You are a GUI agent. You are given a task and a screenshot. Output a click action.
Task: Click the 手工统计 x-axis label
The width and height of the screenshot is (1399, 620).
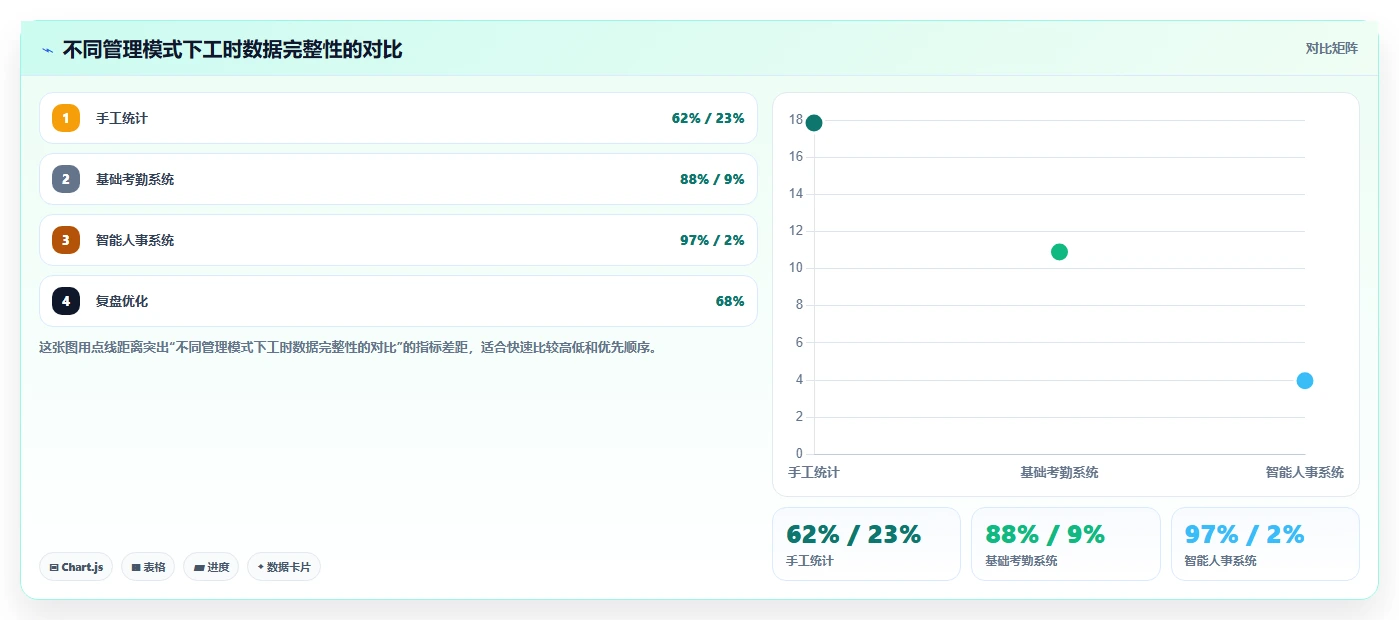click(x=814, y=472)
